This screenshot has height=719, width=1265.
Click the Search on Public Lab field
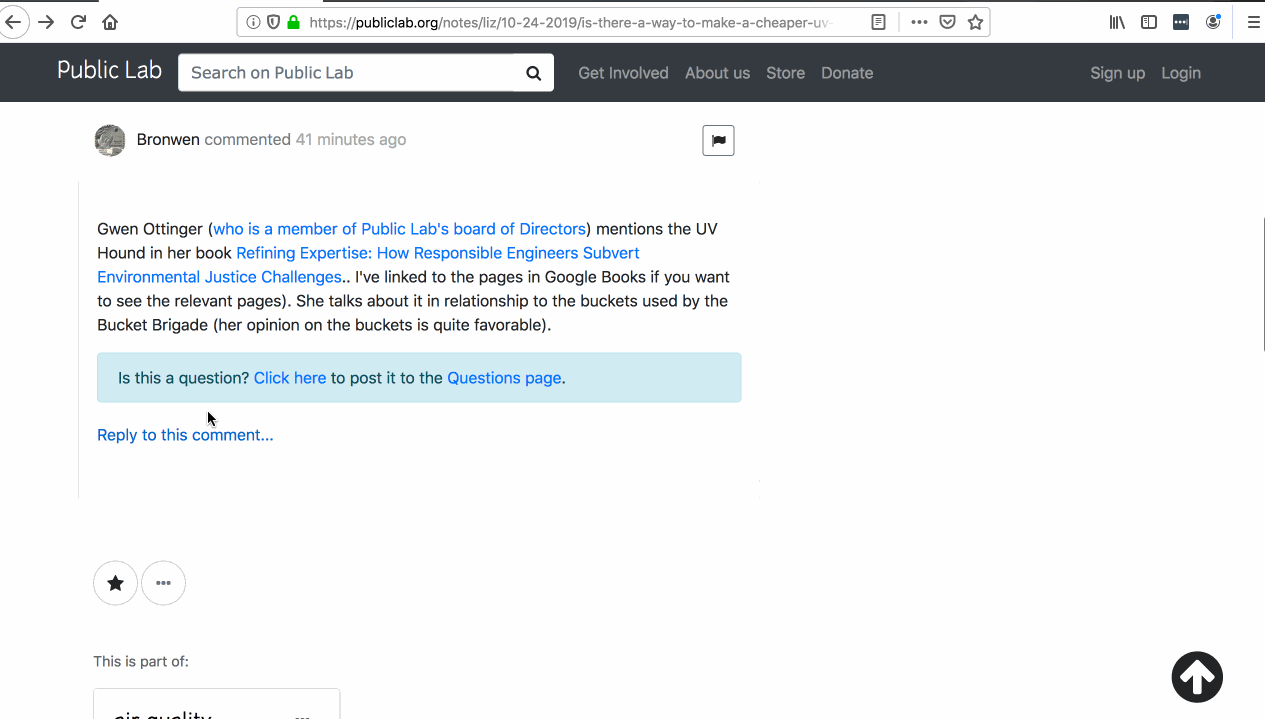tap(350, 72)
